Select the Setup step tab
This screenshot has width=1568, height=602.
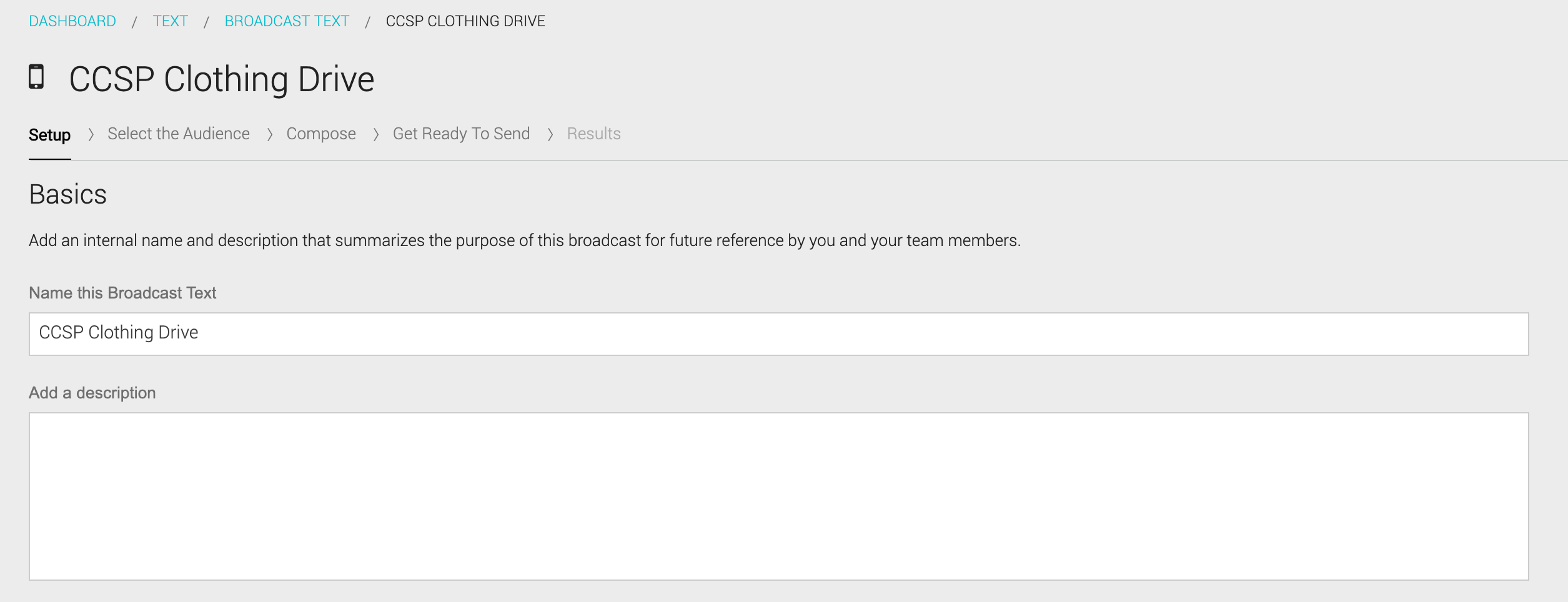coord(50,135)
